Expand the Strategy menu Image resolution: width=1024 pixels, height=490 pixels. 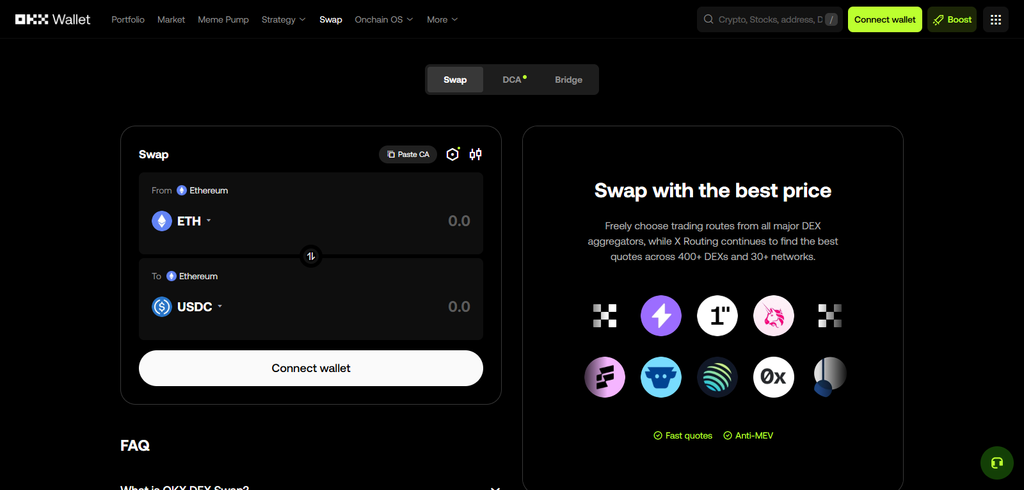[x=283, y=20]
